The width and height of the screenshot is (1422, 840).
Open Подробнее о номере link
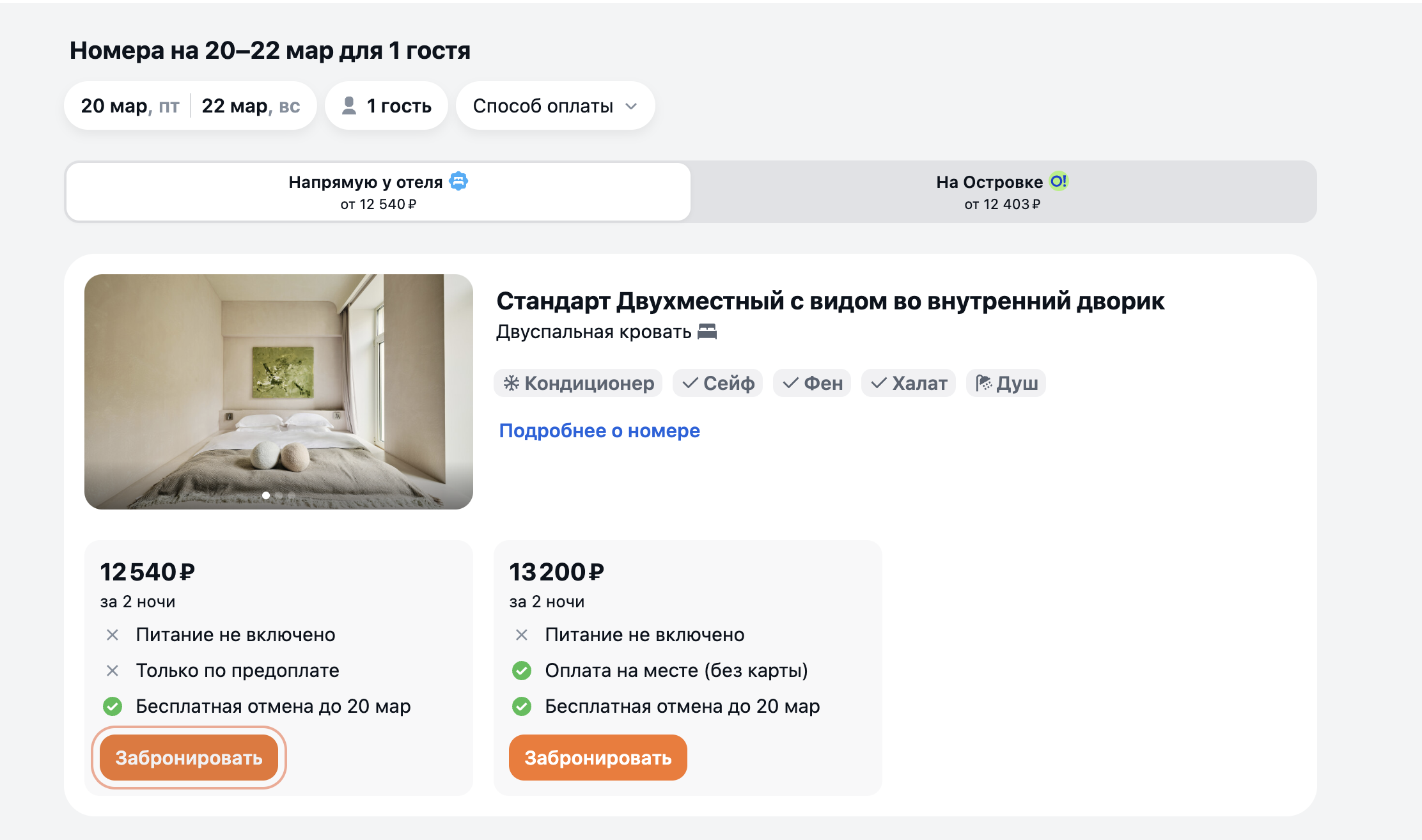599,431
